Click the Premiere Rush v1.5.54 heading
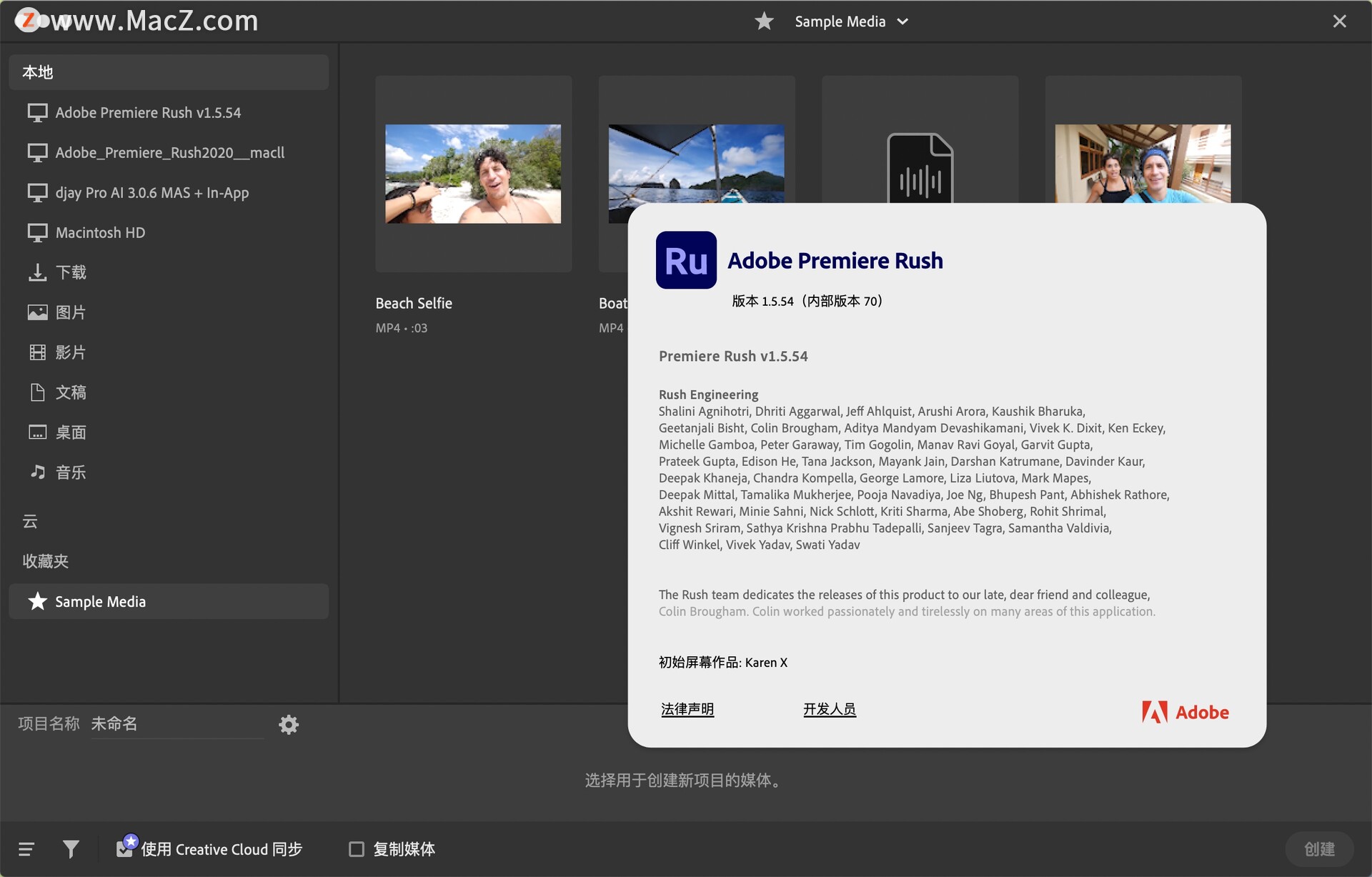The height and width of the screenshot is (877, 1372). [x=733, y=356]
